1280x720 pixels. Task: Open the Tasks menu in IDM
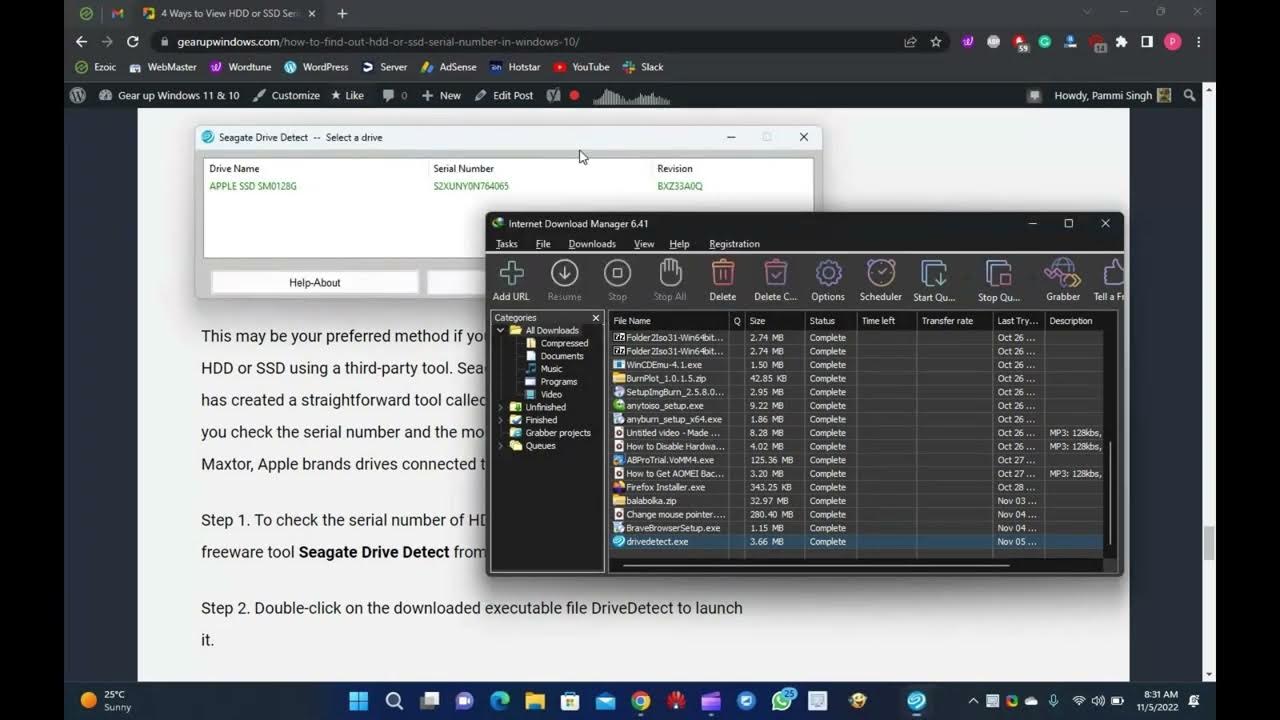coord(507,244)
